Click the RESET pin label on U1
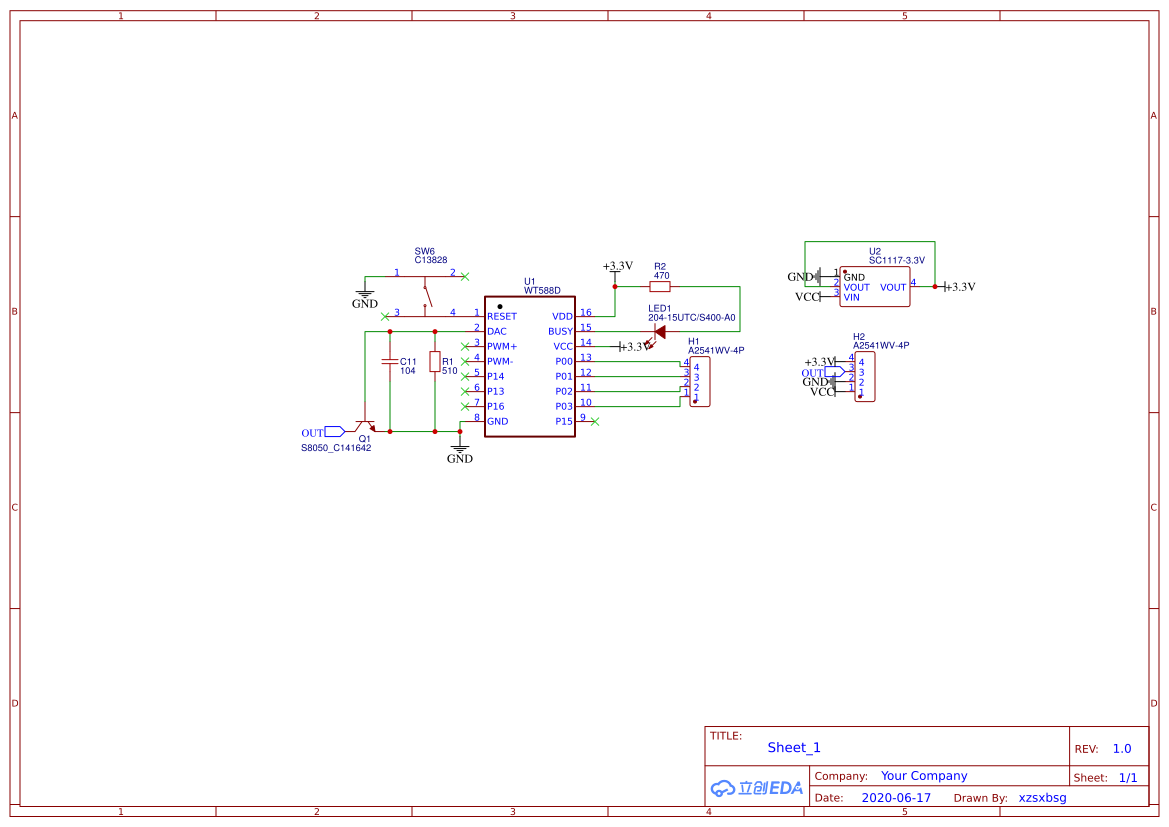Image resolution: width=1169 pixels, height=827 pixels. tap(502, 316)
